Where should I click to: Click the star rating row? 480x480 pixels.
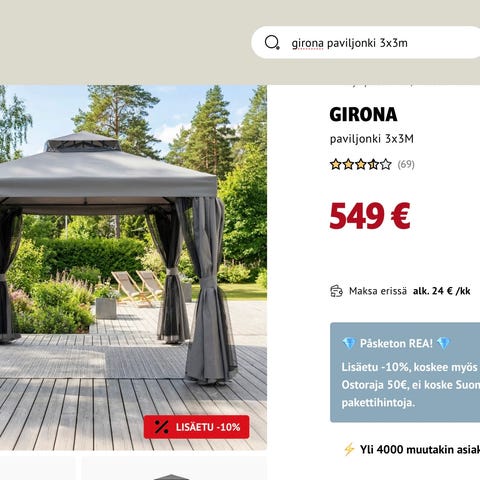click(x=361, y=164)
